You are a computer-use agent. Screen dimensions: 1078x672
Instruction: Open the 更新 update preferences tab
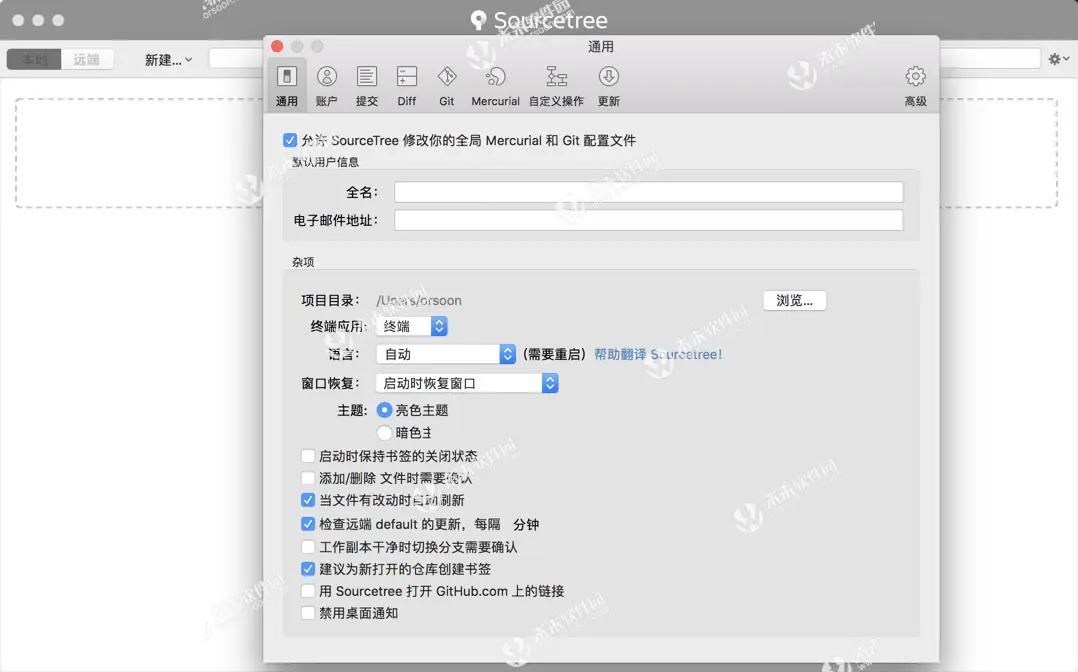(x=608, y=86)
